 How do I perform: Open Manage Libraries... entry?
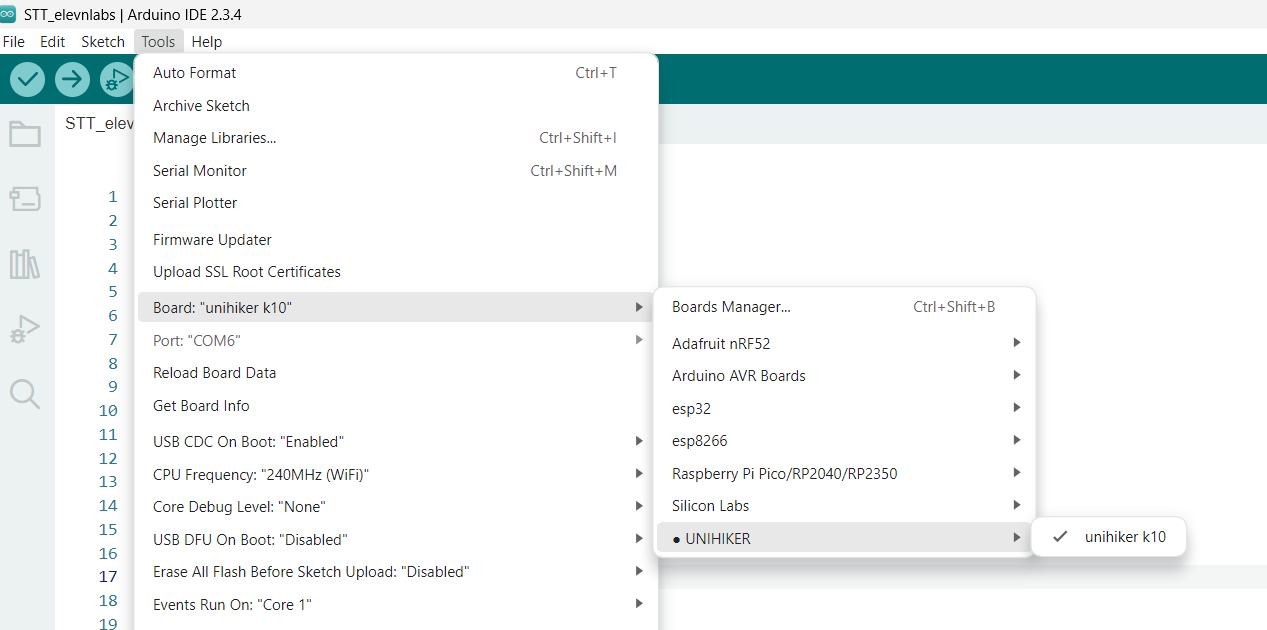[396, 138]
